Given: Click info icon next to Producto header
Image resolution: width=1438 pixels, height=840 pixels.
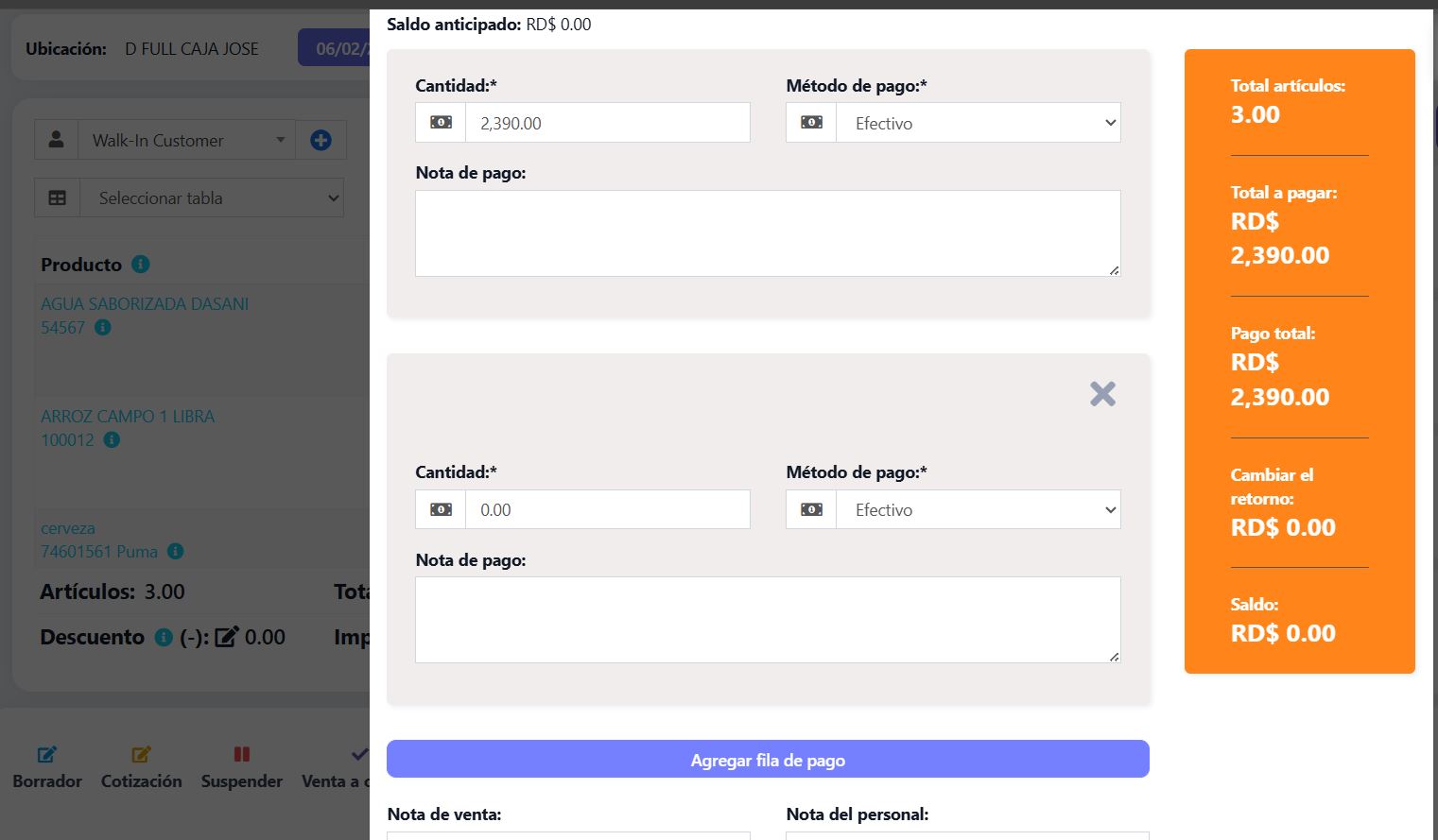Looking at the screenshot, I should point(141,265).
